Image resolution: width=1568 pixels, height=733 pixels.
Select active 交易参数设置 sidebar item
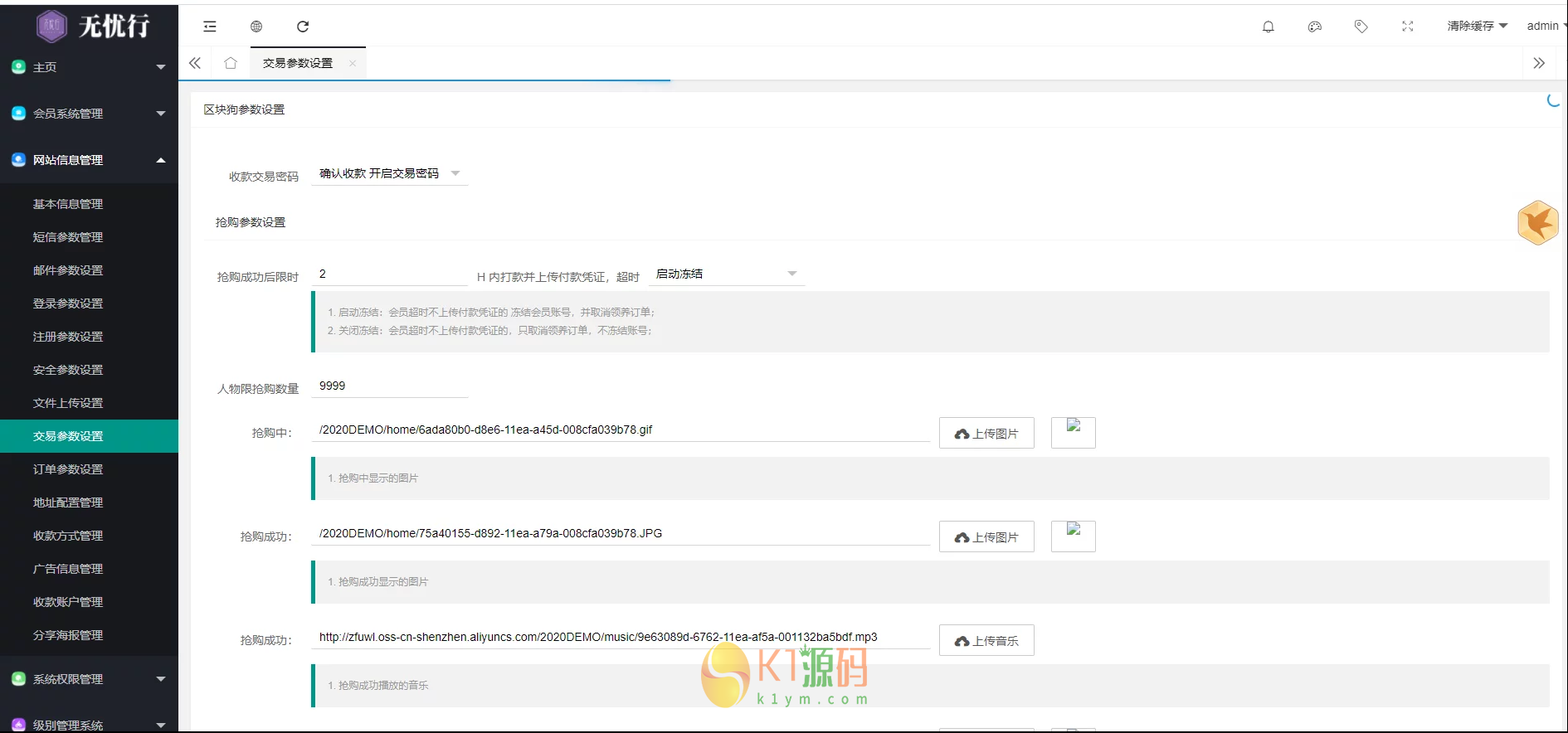tap(89, 436)
